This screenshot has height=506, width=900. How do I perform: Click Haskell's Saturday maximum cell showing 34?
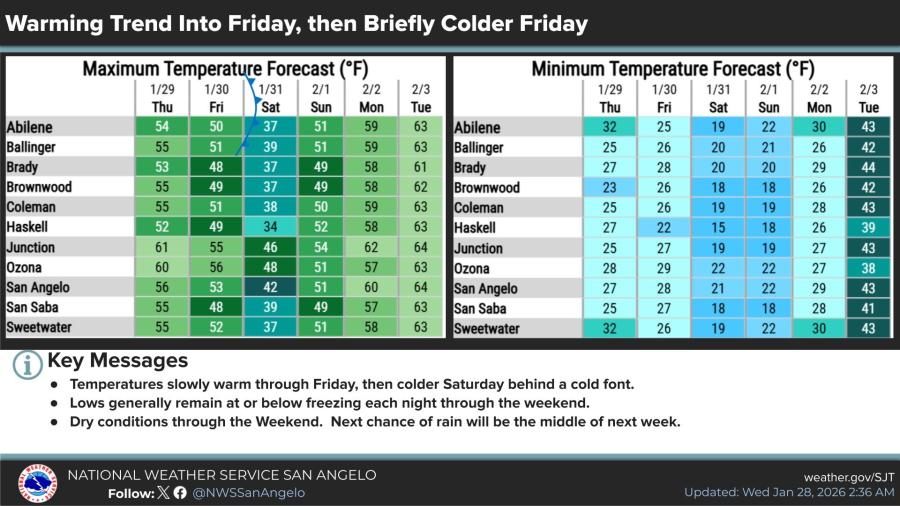coord(270,227)
